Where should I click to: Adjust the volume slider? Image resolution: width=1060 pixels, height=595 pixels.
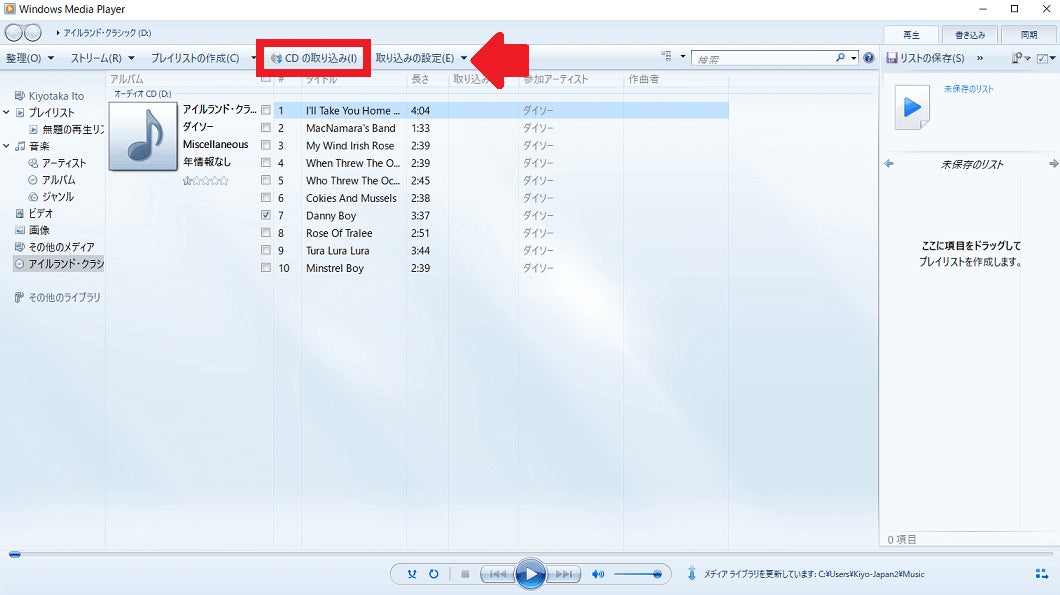[637, 574]
